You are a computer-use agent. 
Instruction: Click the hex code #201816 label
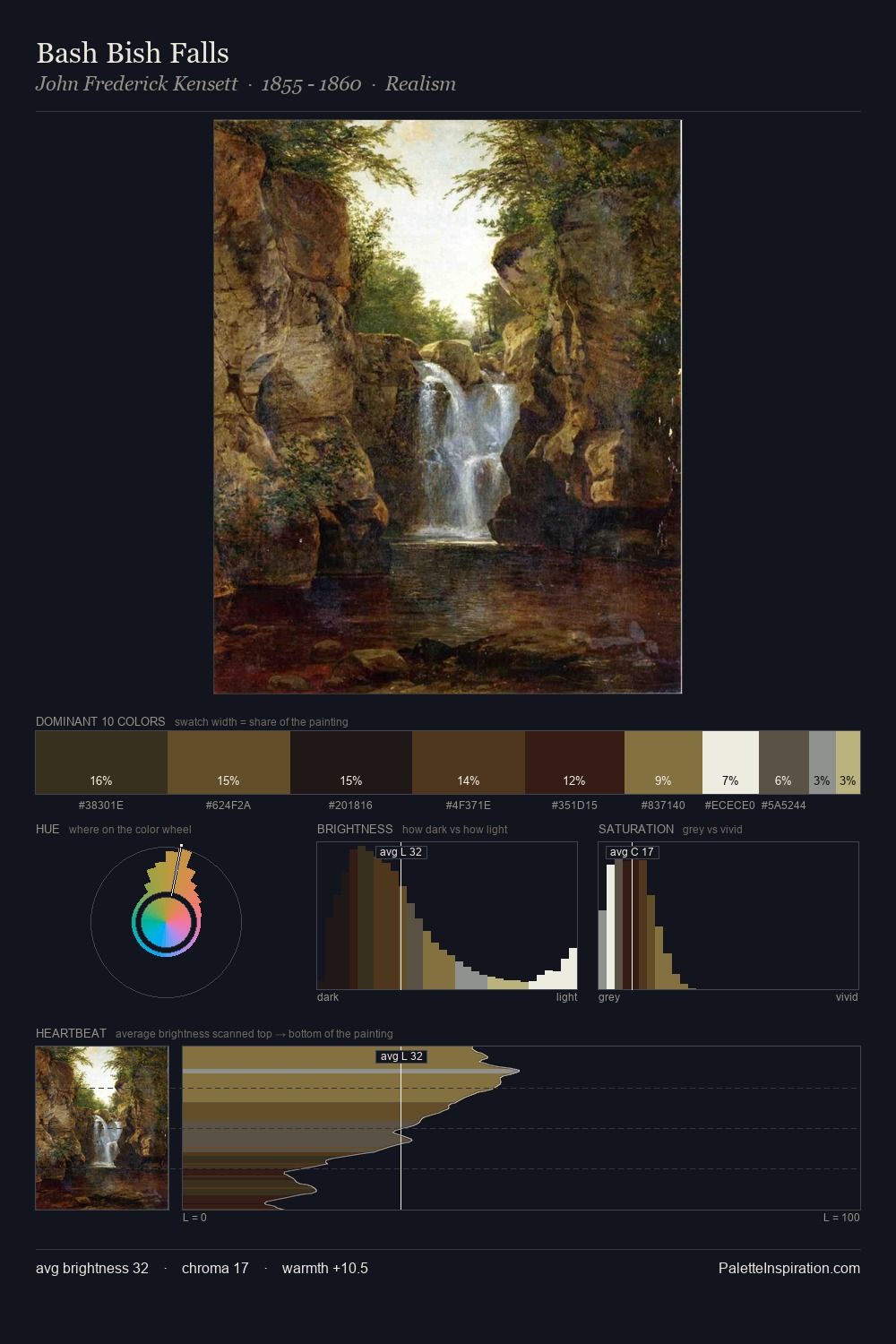pyautogui.click(x=350, y=806)
